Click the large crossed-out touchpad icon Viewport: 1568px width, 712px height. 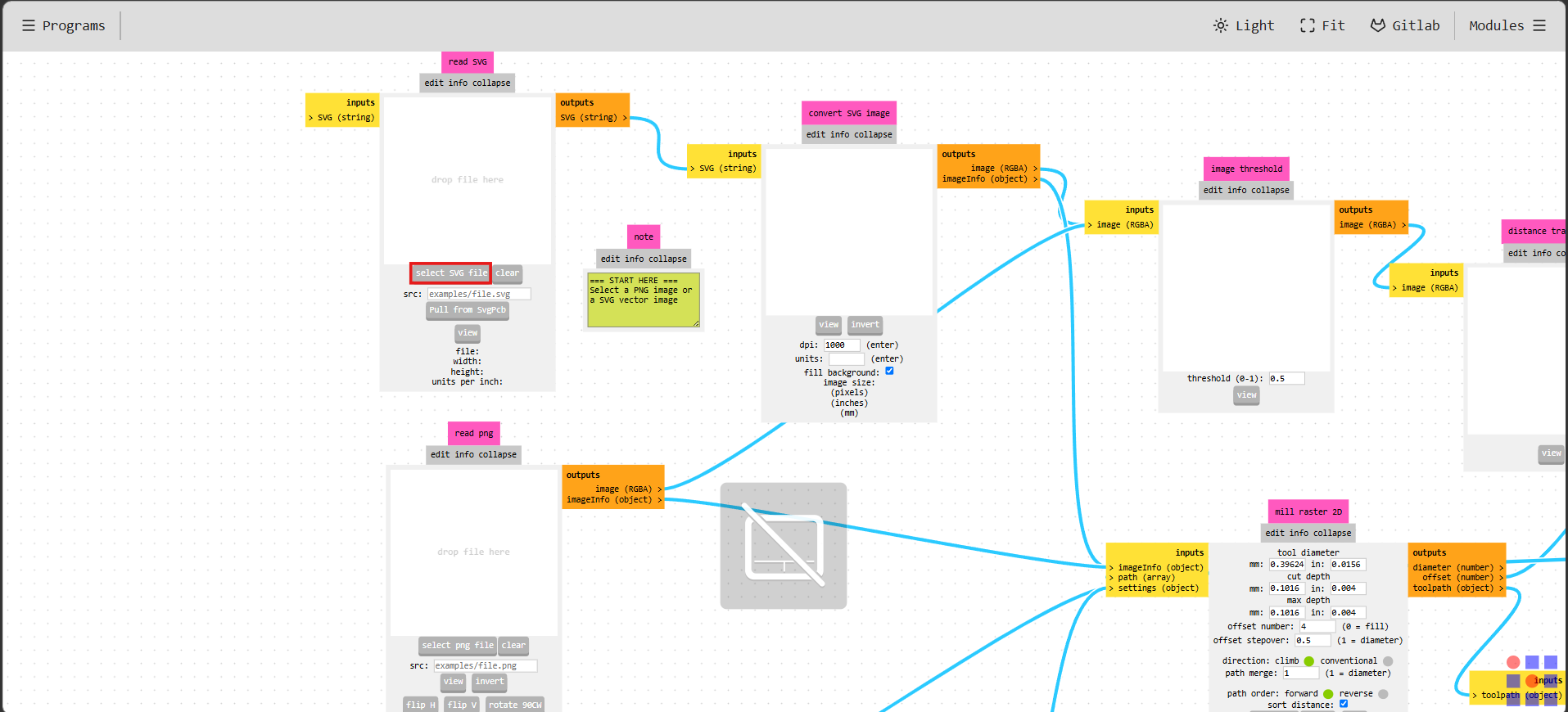click(x=784, y=546)
